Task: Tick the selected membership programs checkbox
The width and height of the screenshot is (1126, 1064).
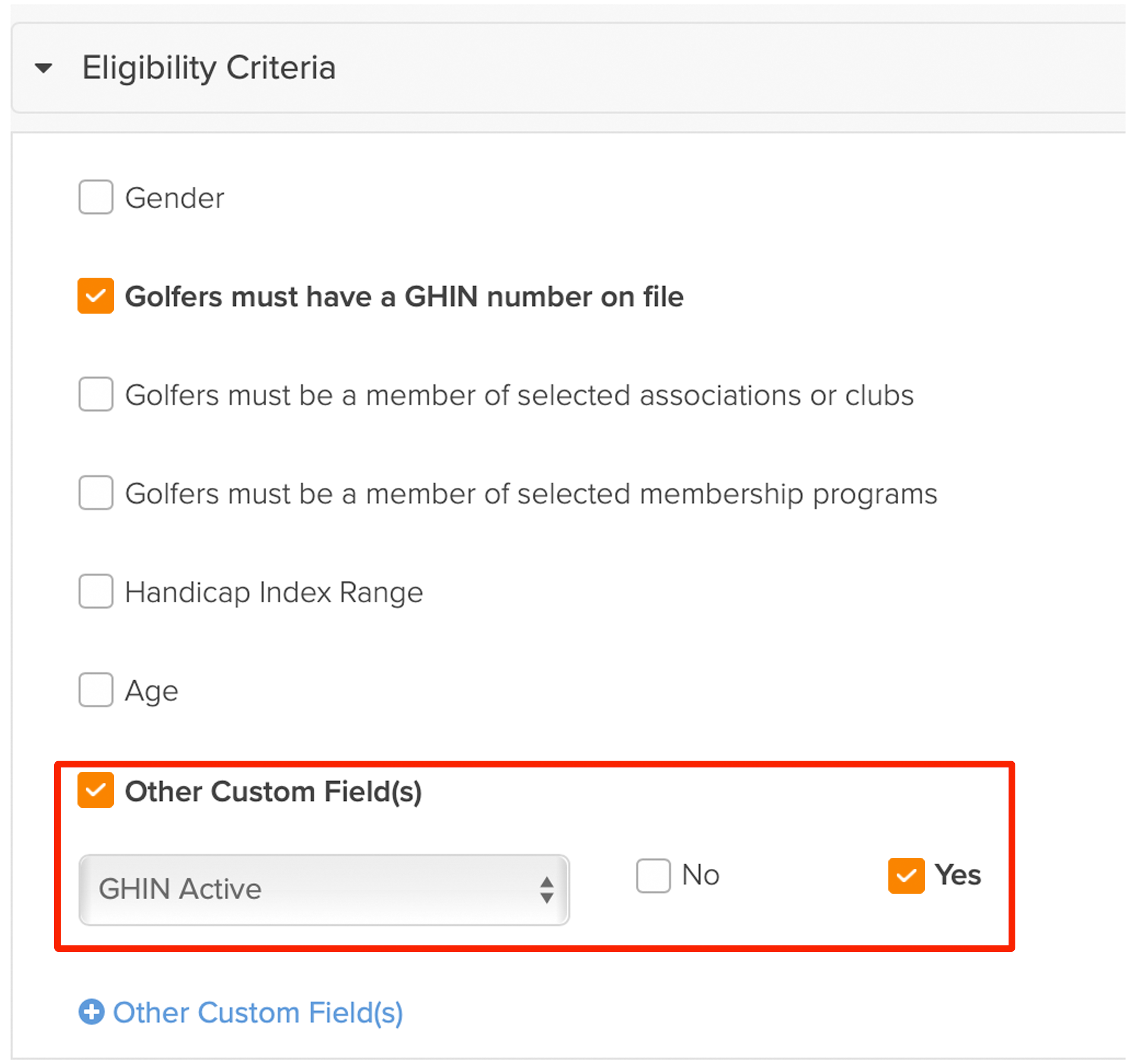Action: coord(96,493)
